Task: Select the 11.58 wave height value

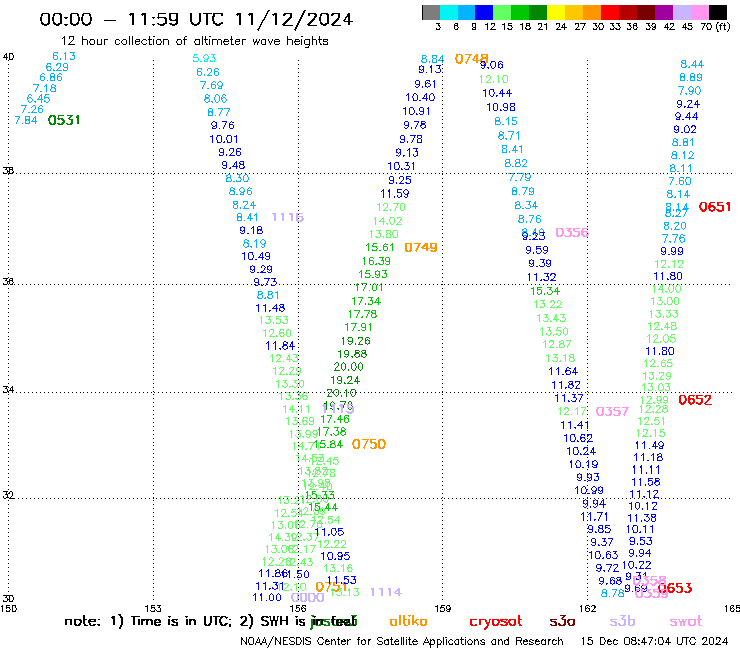Action: (x=646, y=482)
